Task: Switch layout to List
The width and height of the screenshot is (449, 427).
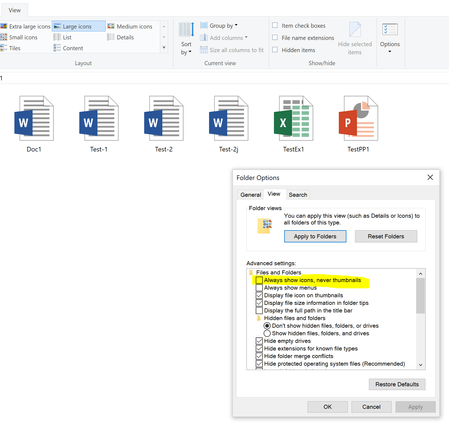Action: coord(63,37)
